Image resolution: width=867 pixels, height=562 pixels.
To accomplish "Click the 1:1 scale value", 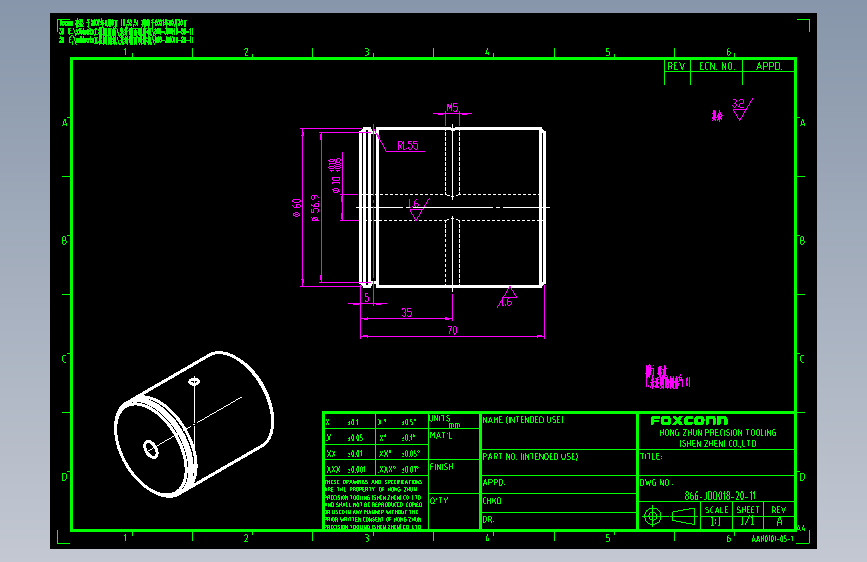I will click(715, 522).
